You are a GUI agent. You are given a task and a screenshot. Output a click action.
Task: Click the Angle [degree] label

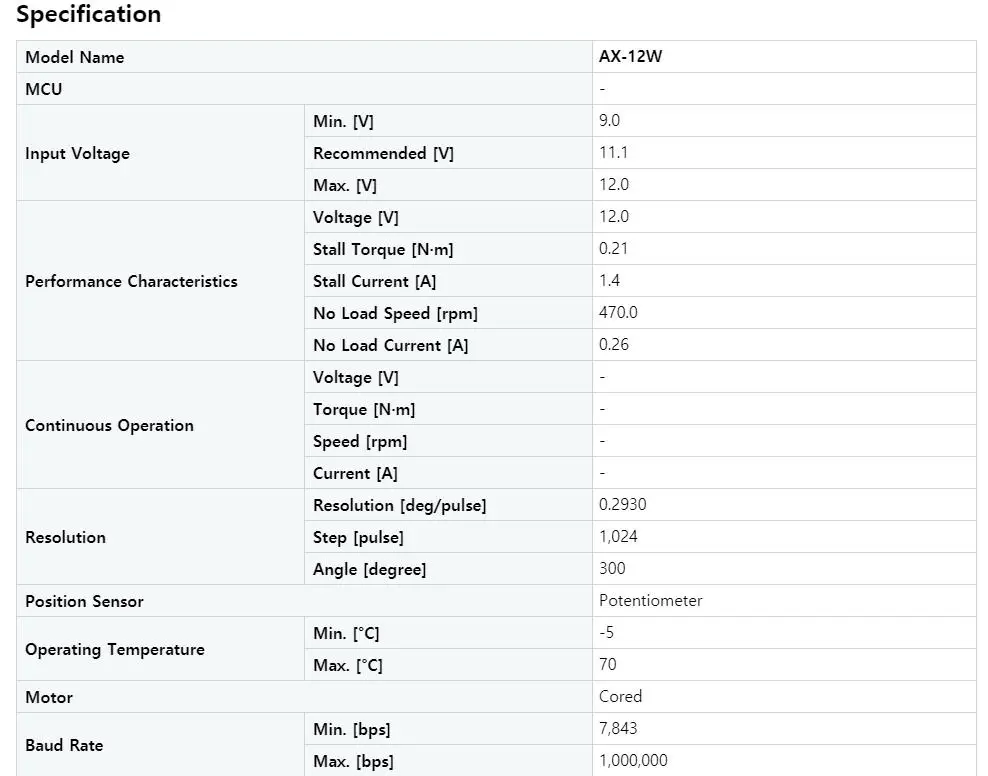(370, 569)
